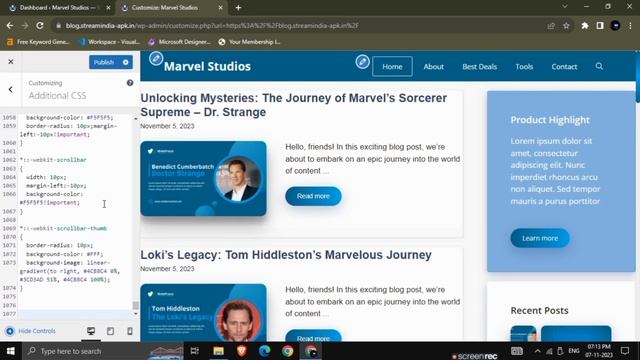This screenshot has height=360, width=640.
Task: Toggle the browser side panel
Action: (x=600, y=26)
